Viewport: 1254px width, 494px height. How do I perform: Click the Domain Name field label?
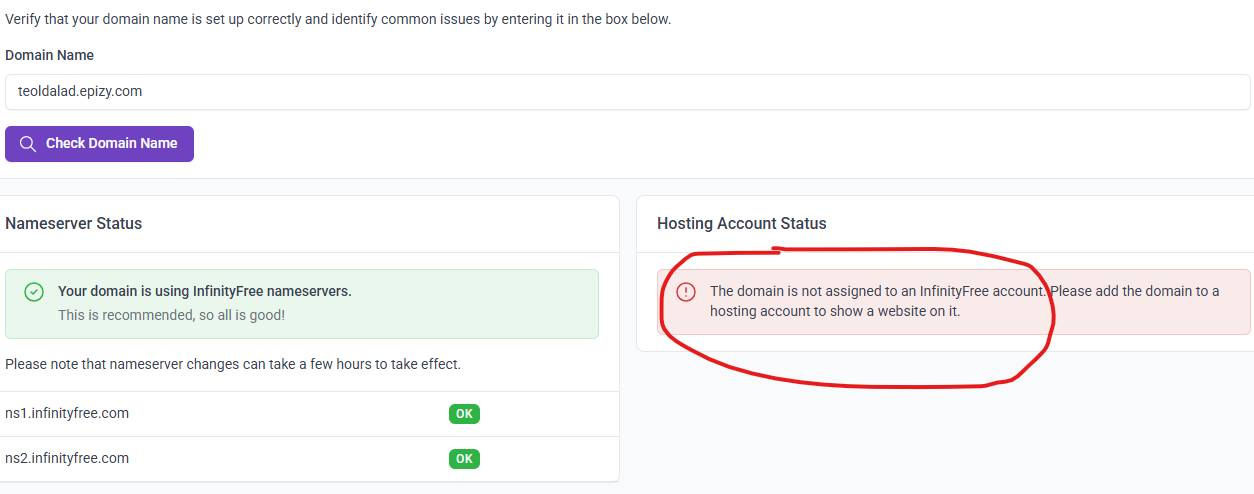click(x=50, y=55)
